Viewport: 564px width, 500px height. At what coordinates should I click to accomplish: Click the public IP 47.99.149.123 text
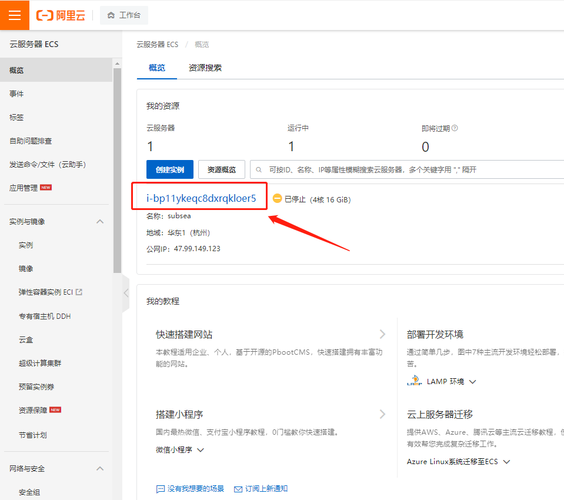(x=197, y=249)
